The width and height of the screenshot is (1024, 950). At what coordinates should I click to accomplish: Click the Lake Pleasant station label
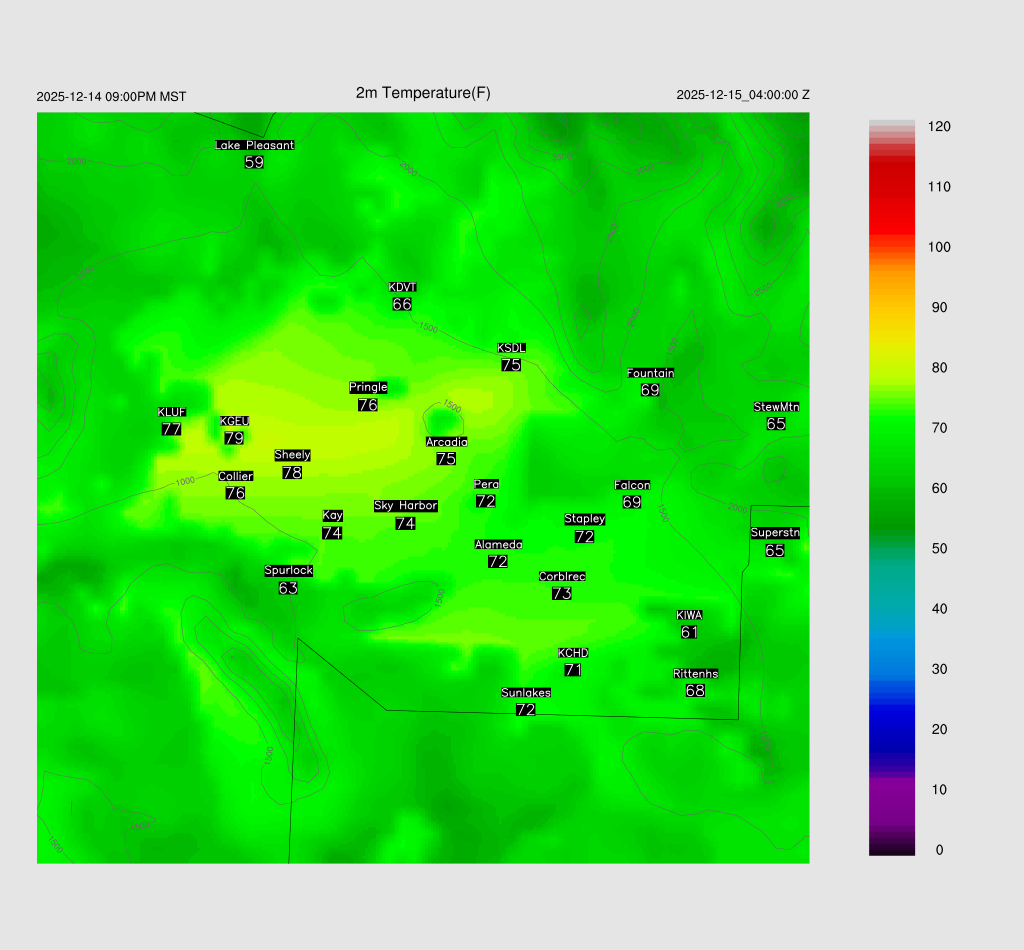(x=254, y=145)
